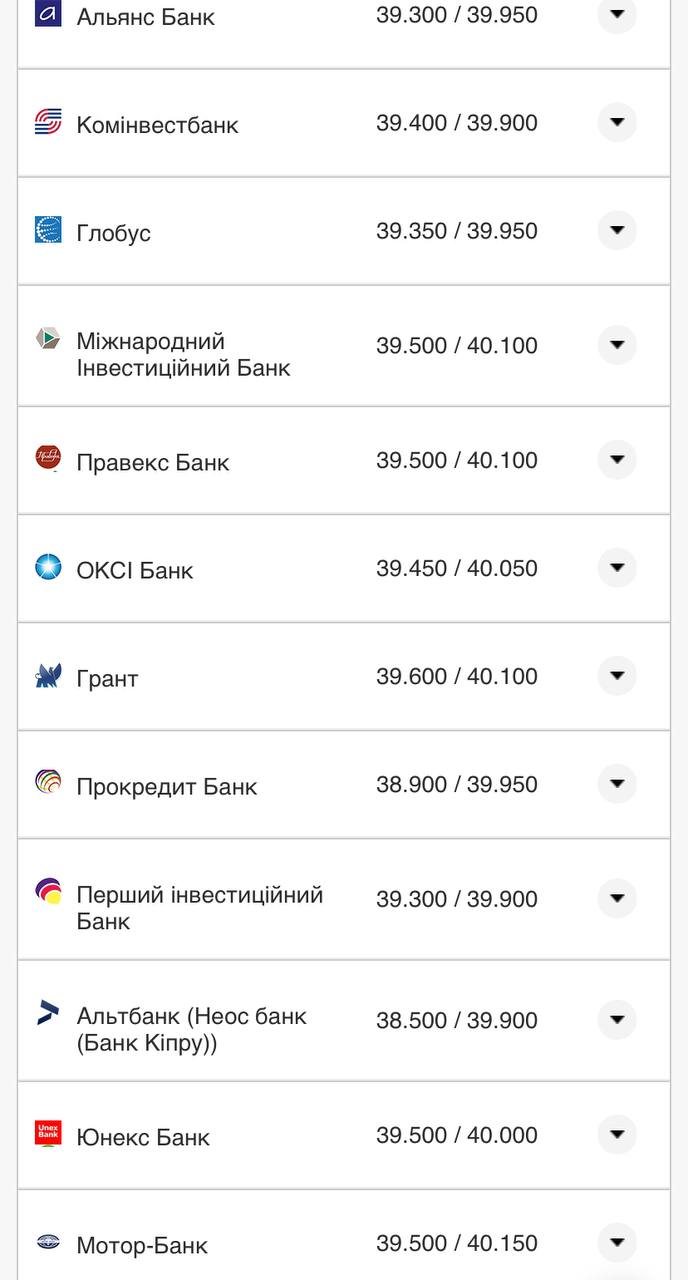The height and width of the screenshot is (1280, 688).
Task: Click the 39.600 / 40.100 rate for Грант
Action: click(458, 675)
